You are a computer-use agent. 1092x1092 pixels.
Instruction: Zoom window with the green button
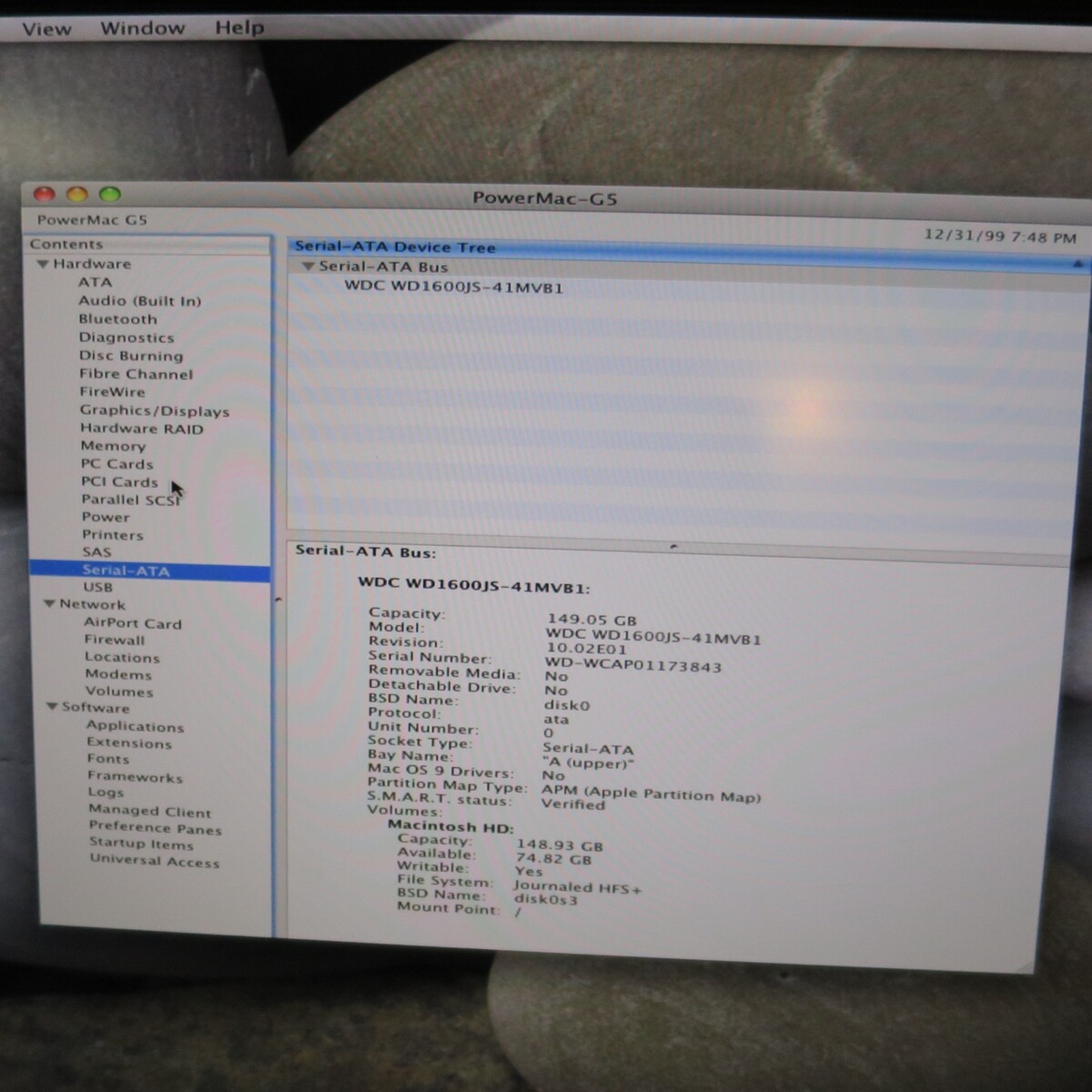tap(110, 194)
